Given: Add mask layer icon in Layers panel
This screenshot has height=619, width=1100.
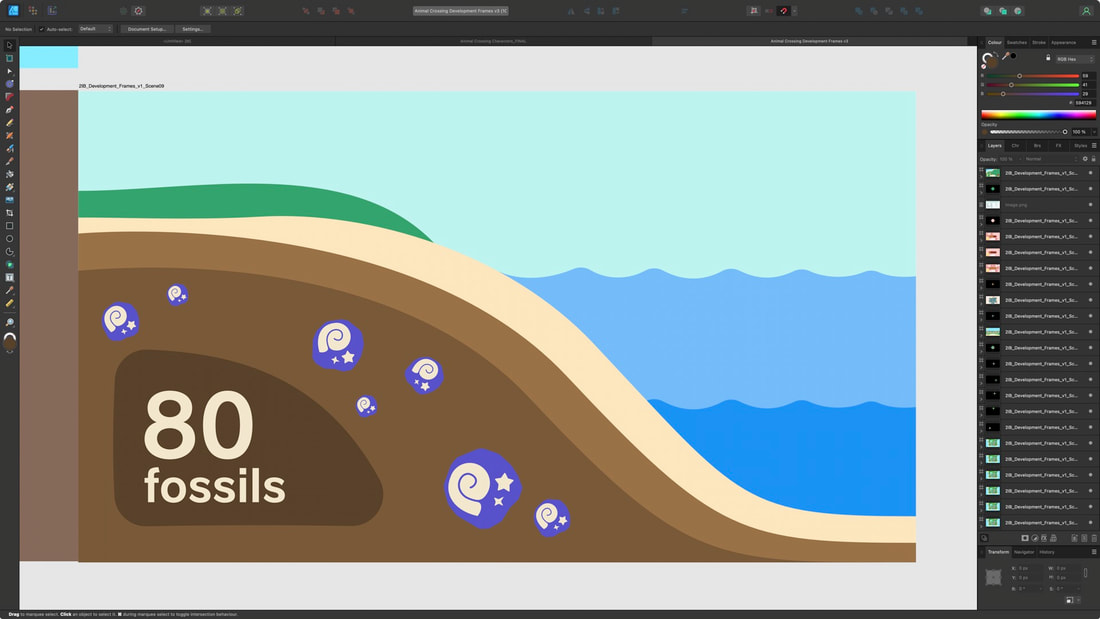Looking at the screenshot, I should point(1025,538).
